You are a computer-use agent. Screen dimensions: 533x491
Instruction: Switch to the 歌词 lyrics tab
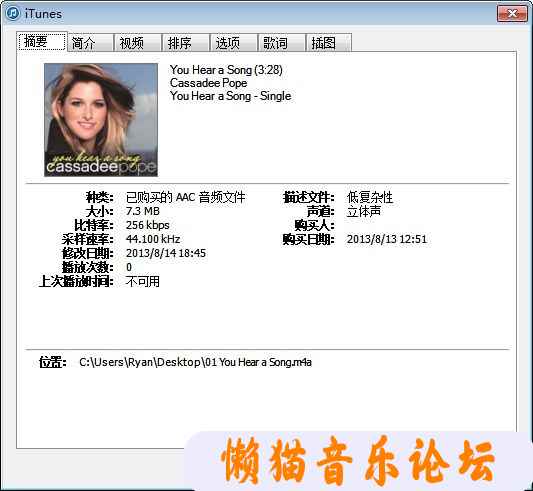click(x=282, y=43)
